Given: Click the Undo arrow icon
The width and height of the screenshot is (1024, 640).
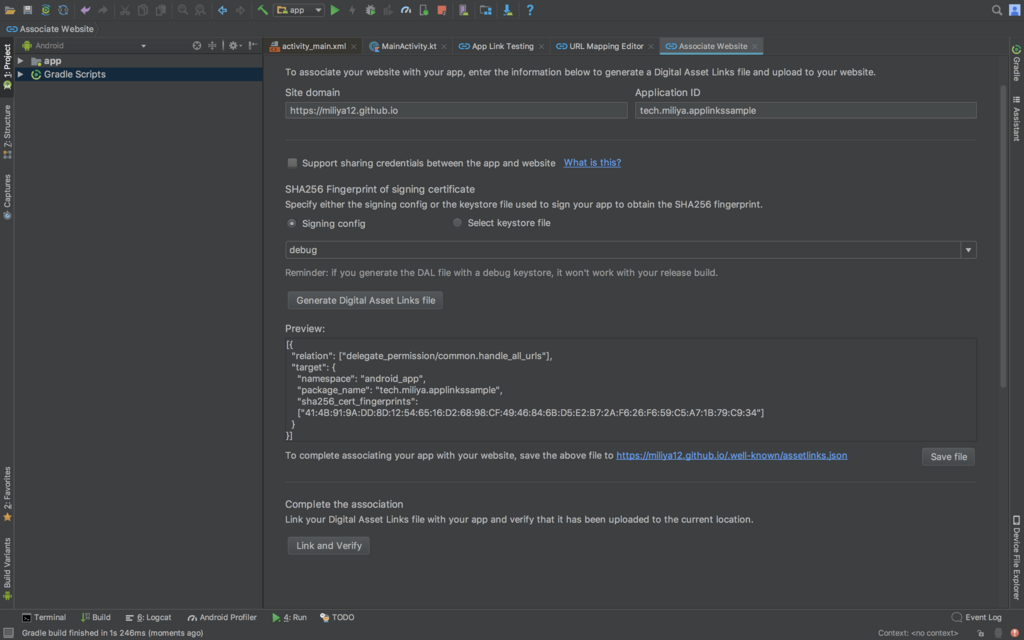Looking at the screenshot, I should click(86, 10).
